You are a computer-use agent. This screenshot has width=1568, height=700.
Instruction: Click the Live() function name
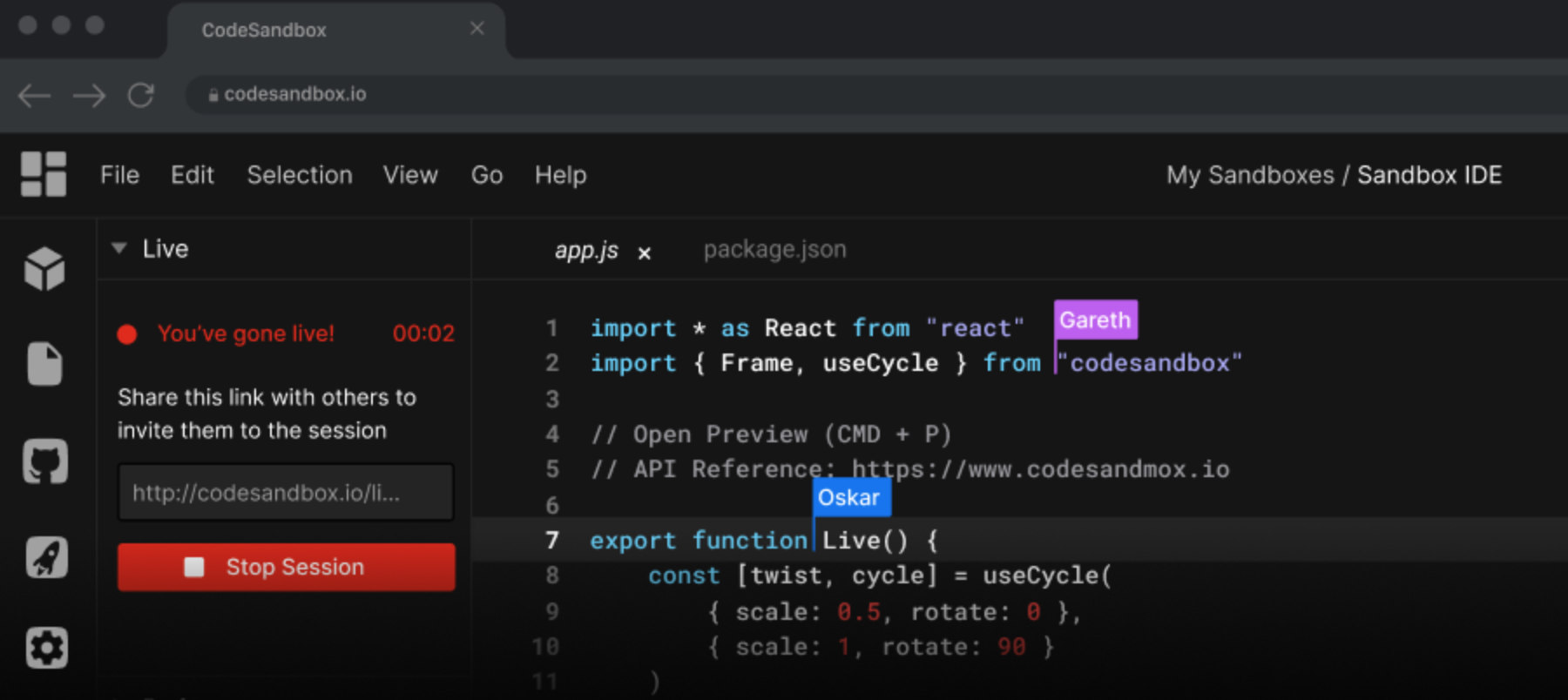pos(865,541)
